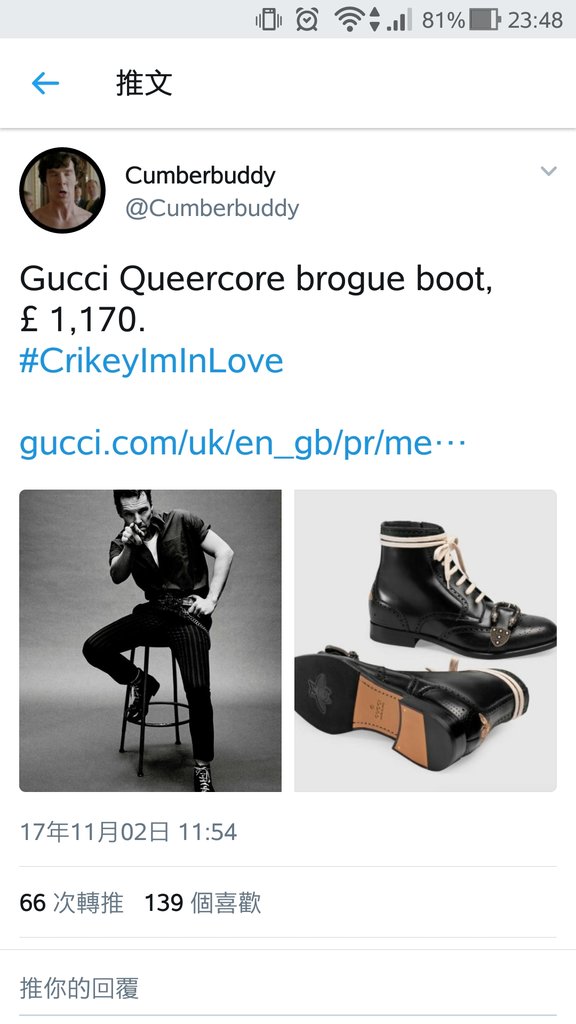The width and height of the screenshot is (576, 1024).
Task: Tap the 推文 page title
Action: 144,83
